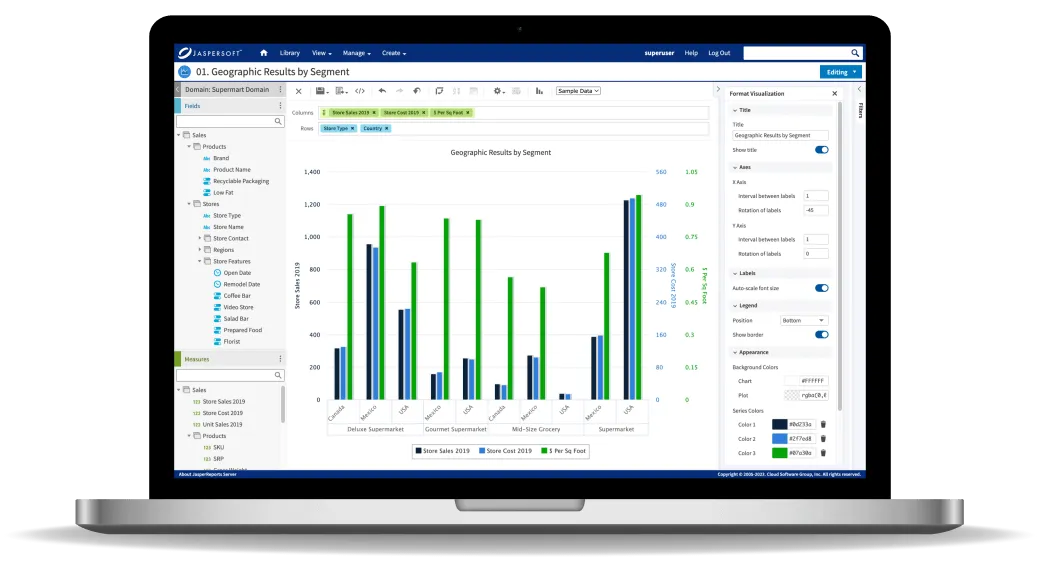Open the Manage menu
The height and width of the screenshot is (573, 1040).
pyautogui.click(x=356, y=53)
